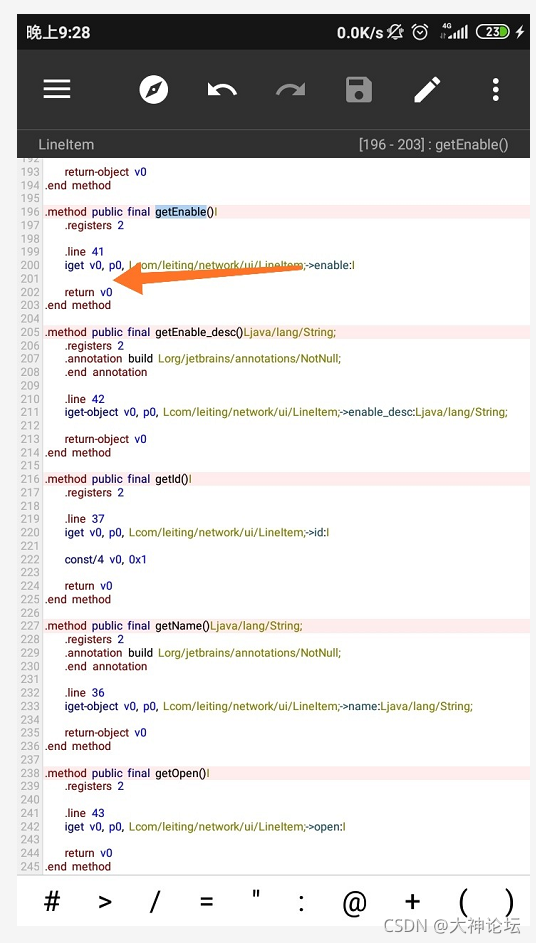
Task: Open the hamburger navigation menu
Action: point(57,89)
